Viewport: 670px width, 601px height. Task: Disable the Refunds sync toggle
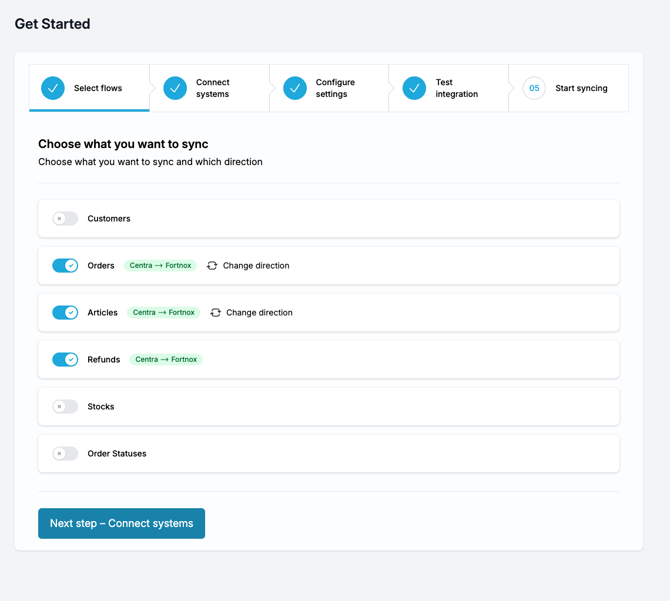click(65, 360)
